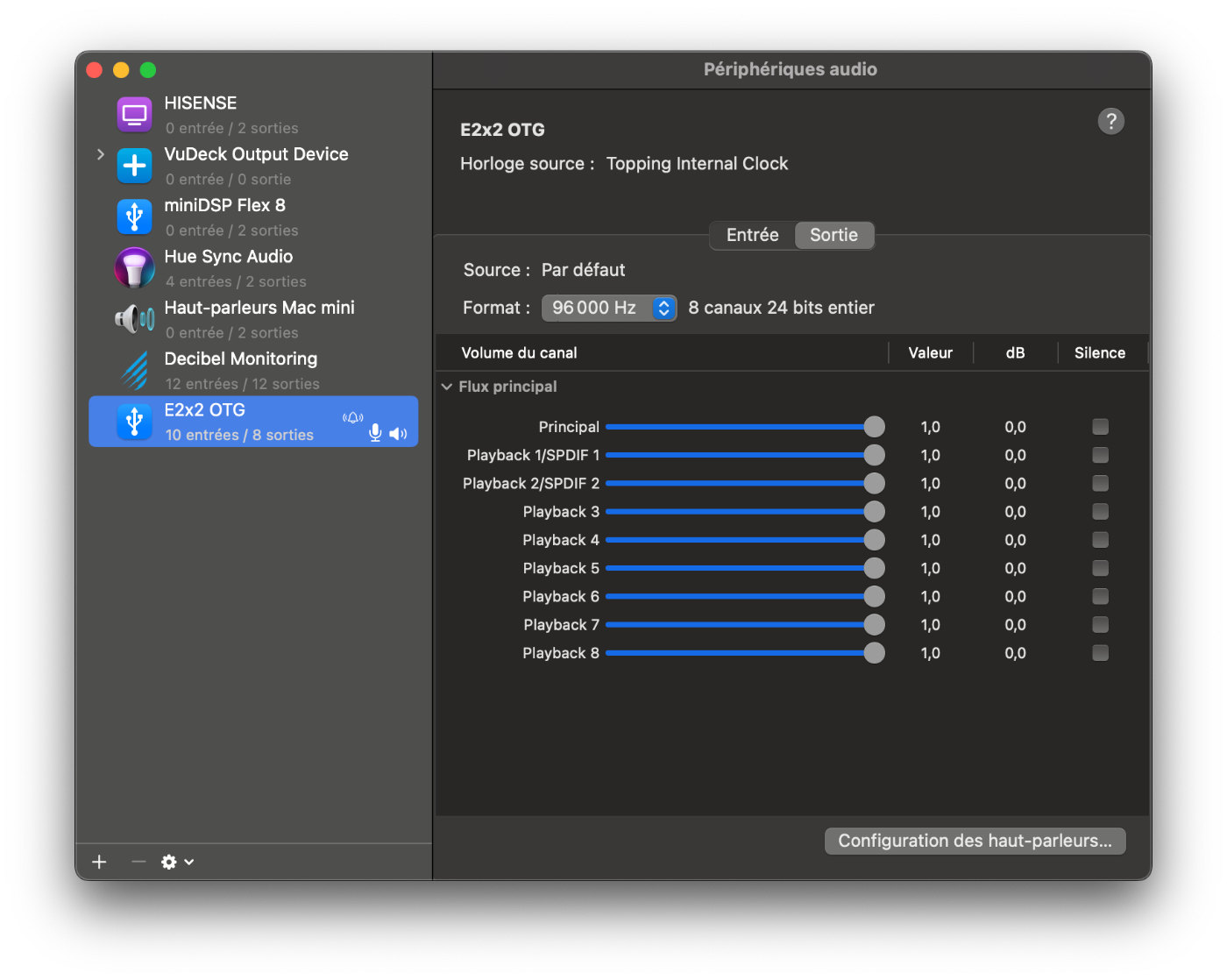The height and width of the screenshot is (980, 1227).
Task: Click the VuDeck Output Device plus icon
Action: (x=134, y=166)
